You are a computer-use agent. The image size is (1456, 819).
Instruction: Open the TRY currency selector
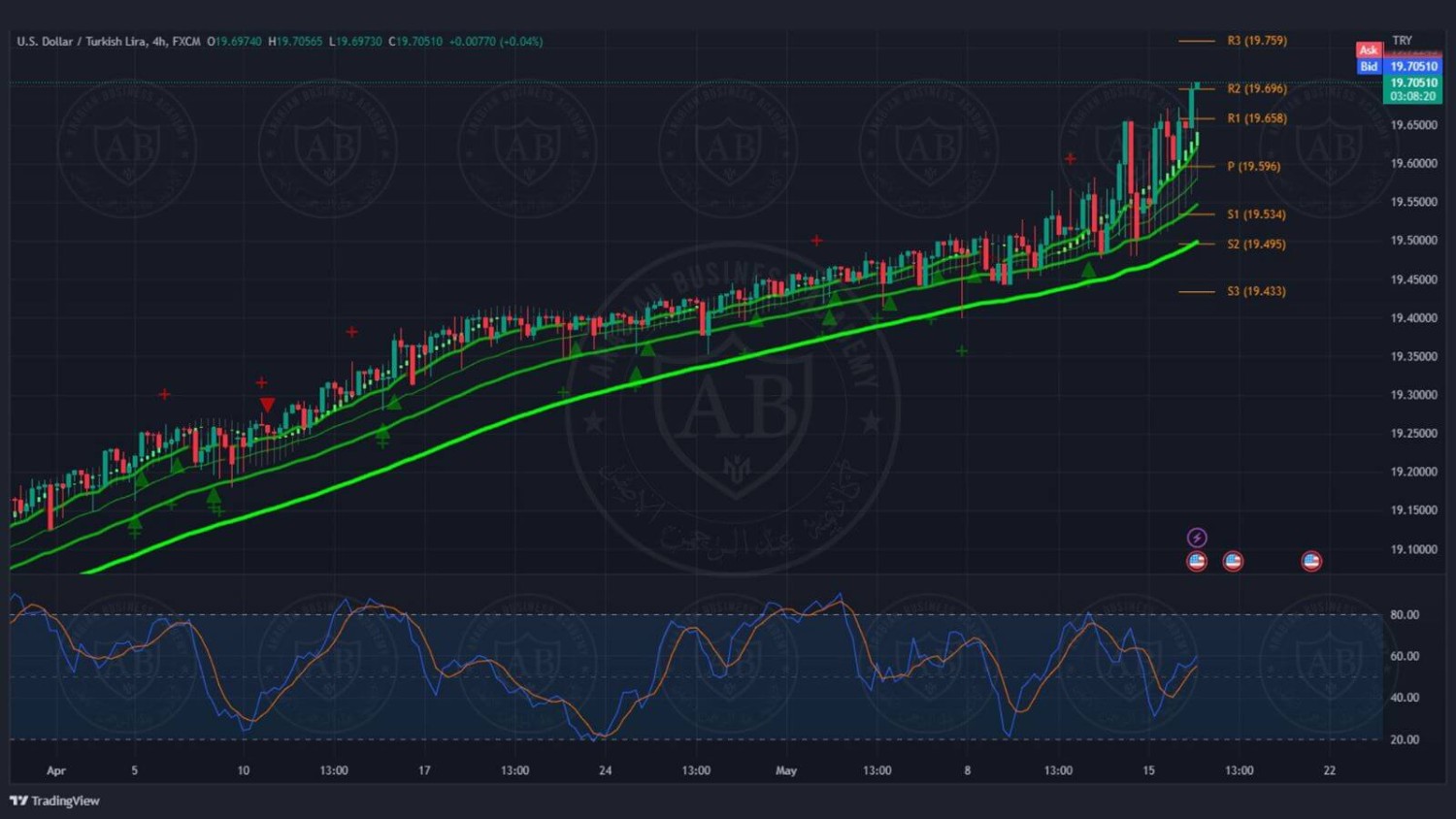(x=1402, y=41)
